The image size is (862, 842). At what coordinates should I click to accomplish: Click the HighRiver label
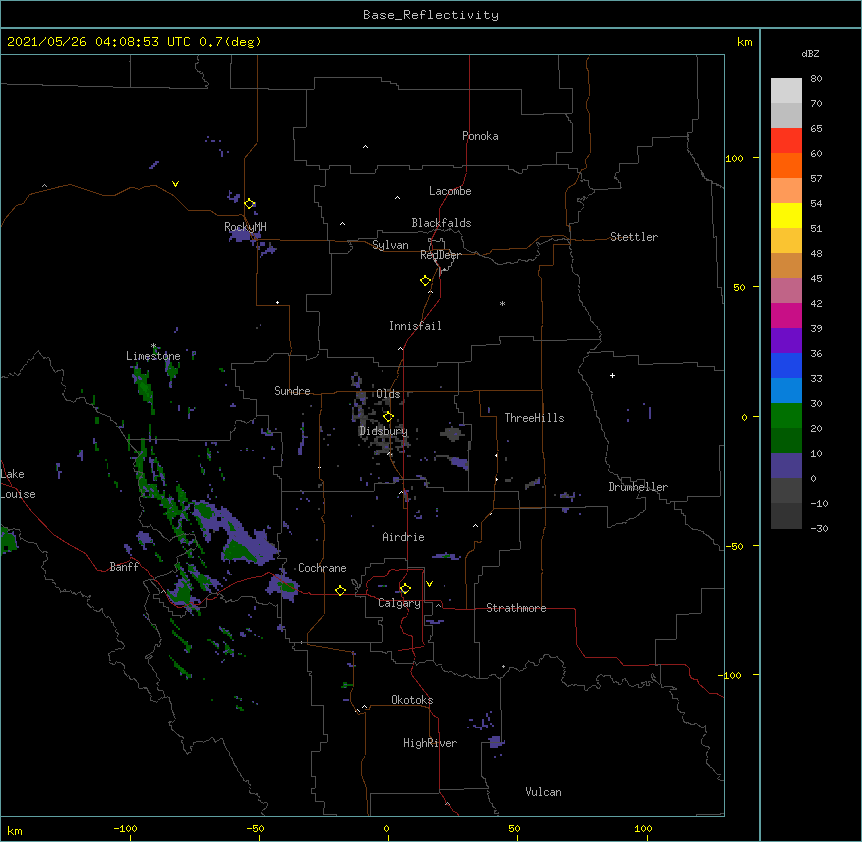[x=430, y=743]
